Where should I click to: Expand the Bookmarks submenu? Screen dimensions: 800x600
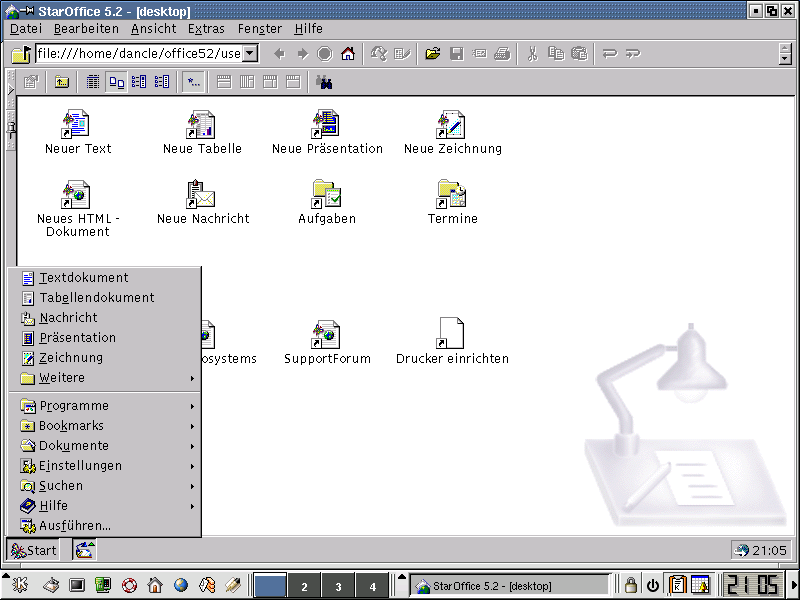(105, 426)
